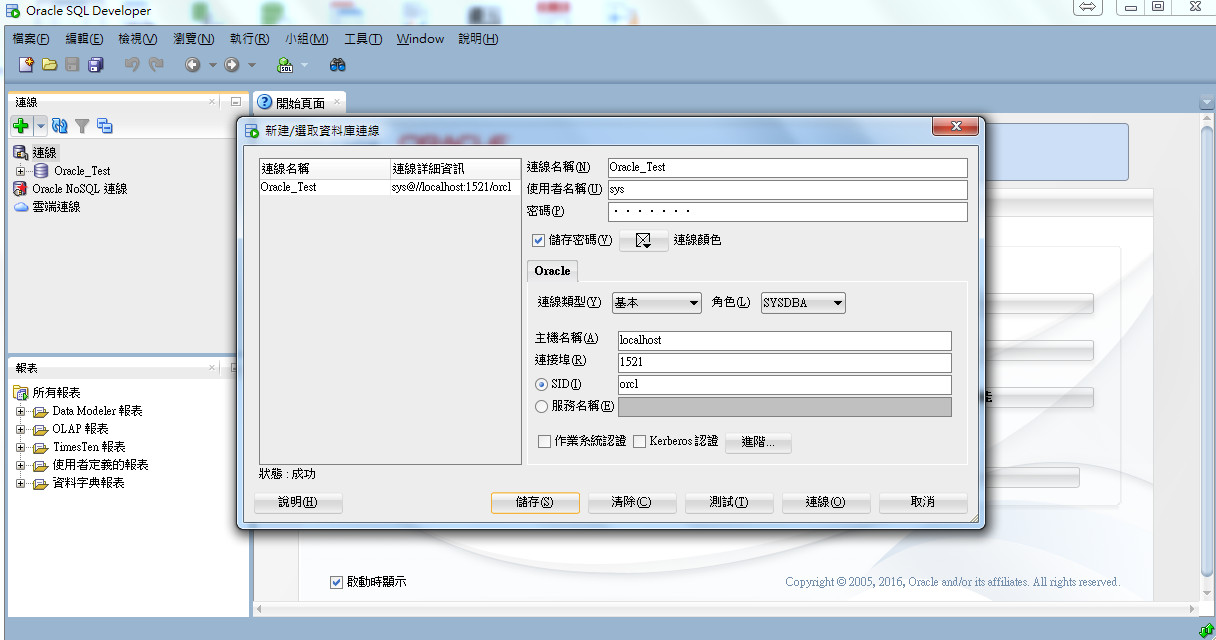This screenshot has height=640, width=1216.
Task: Click the OLAP 報表 folder icon
Action: point(40,429)
